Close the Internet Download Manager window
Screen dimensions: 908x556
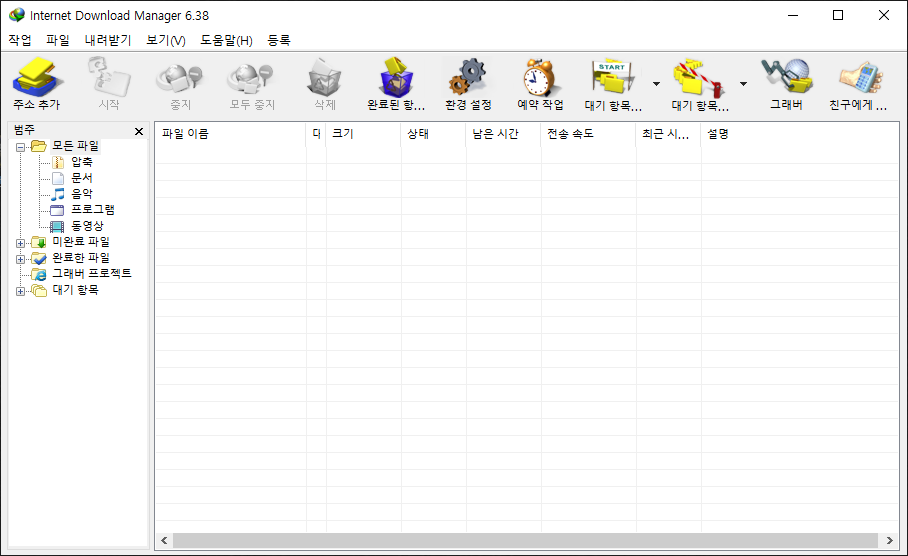click(x=884, y=15)
